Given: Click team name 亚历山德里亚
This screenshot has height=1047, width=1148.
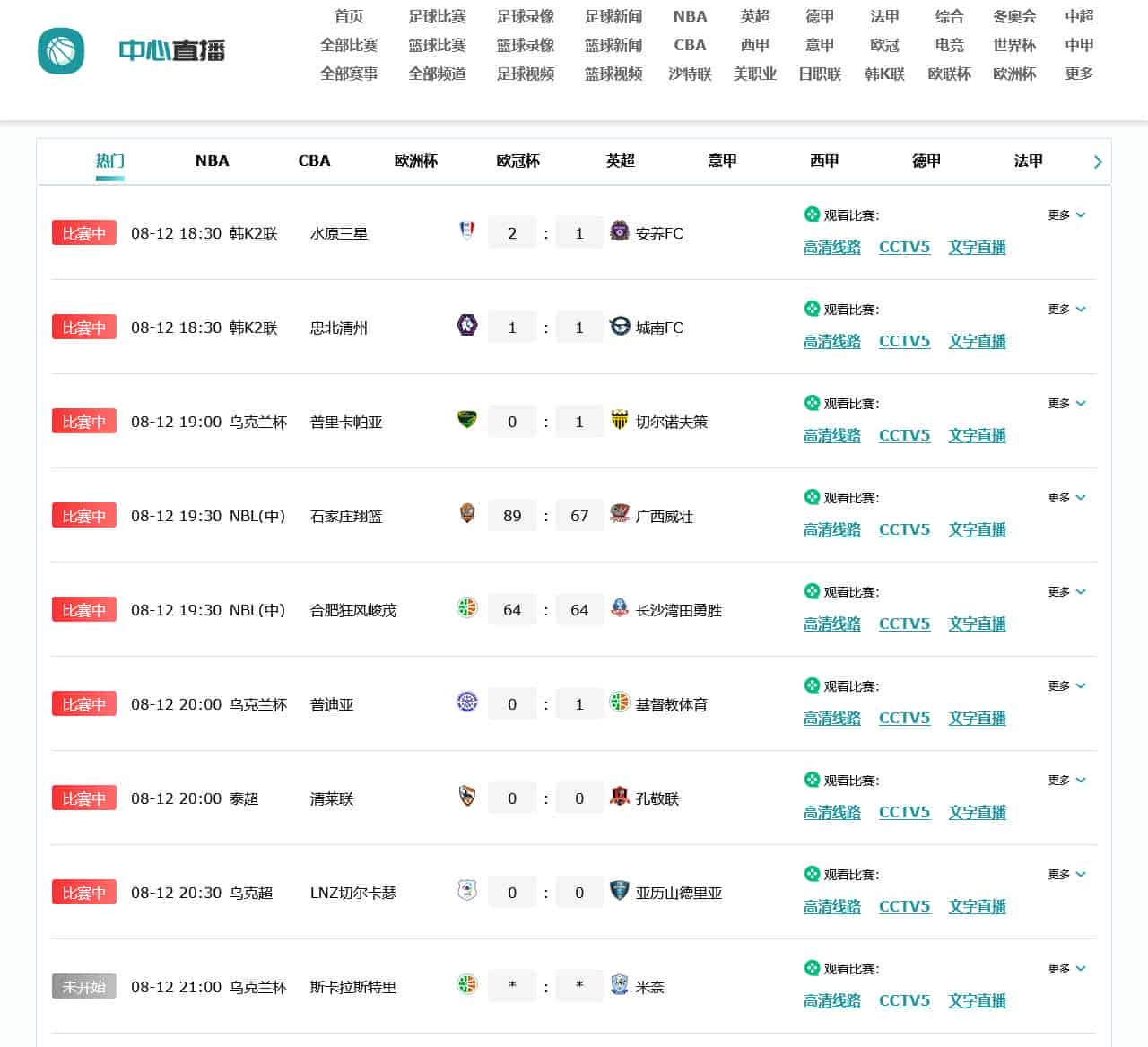Looking at the screenshot, I should (679, 894).
